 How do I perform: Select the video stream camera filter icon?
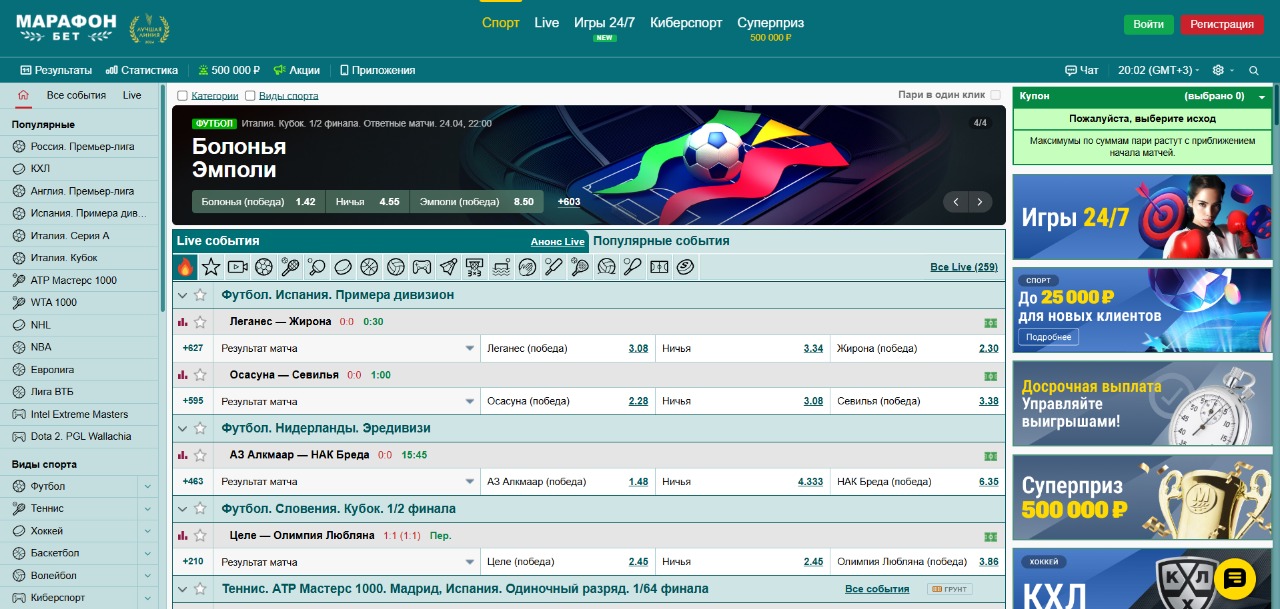(x=237, y=267)
